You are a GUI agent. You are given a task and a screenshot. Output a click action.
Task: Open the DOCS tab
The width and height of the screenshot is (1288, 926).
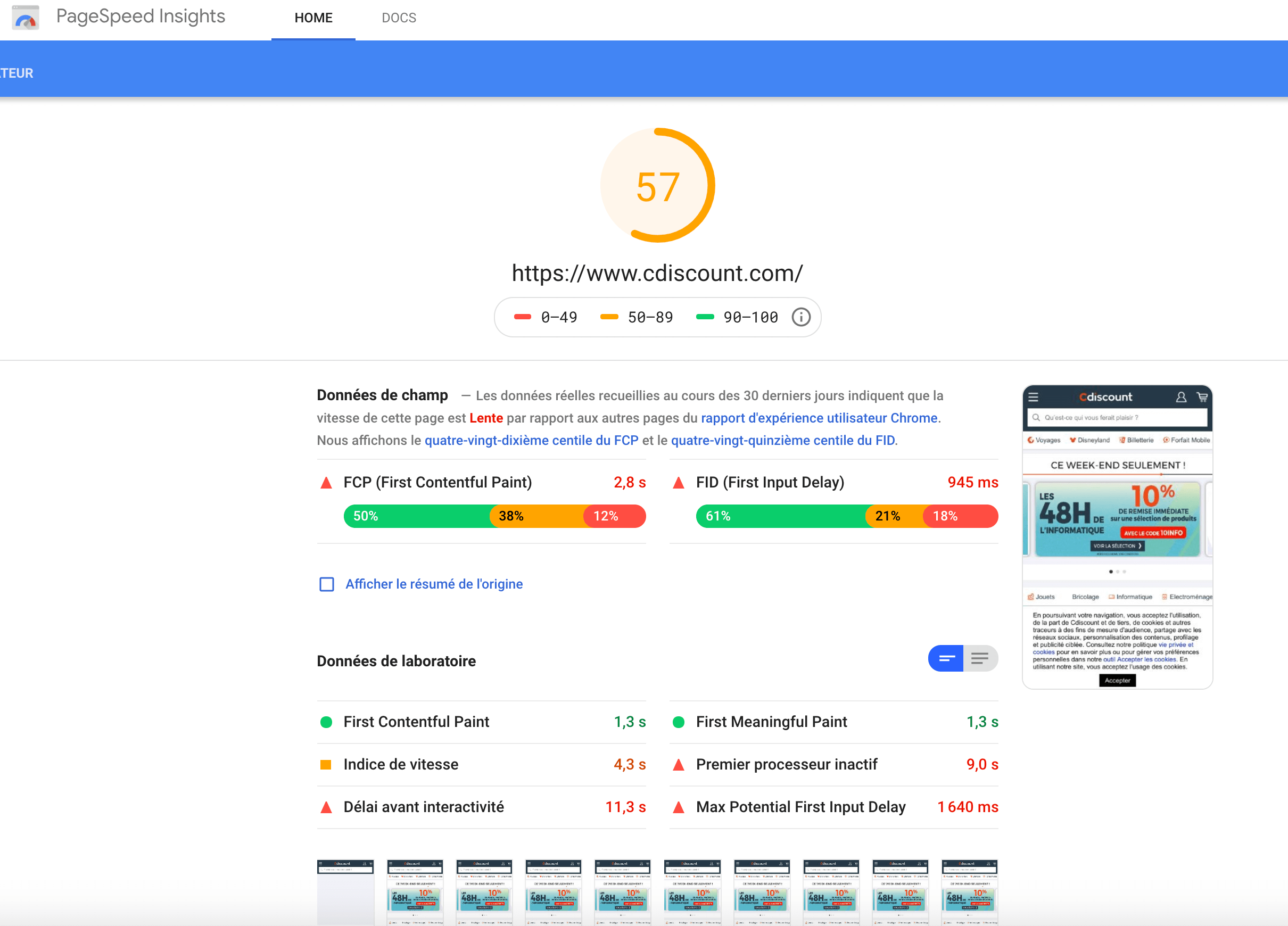(399, 18)
